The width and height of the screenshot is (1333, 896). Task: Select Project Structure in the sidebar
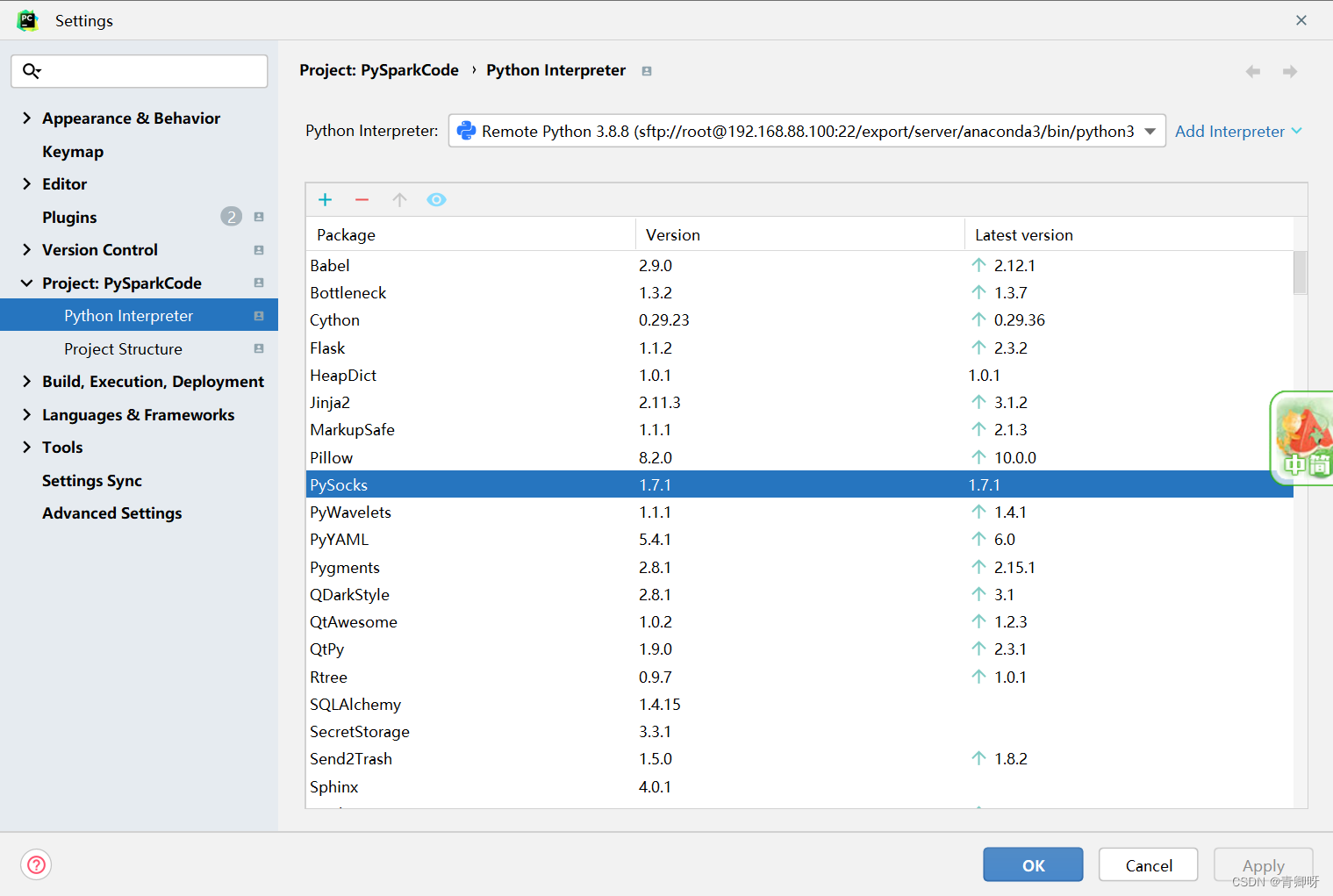click(123, 348)
